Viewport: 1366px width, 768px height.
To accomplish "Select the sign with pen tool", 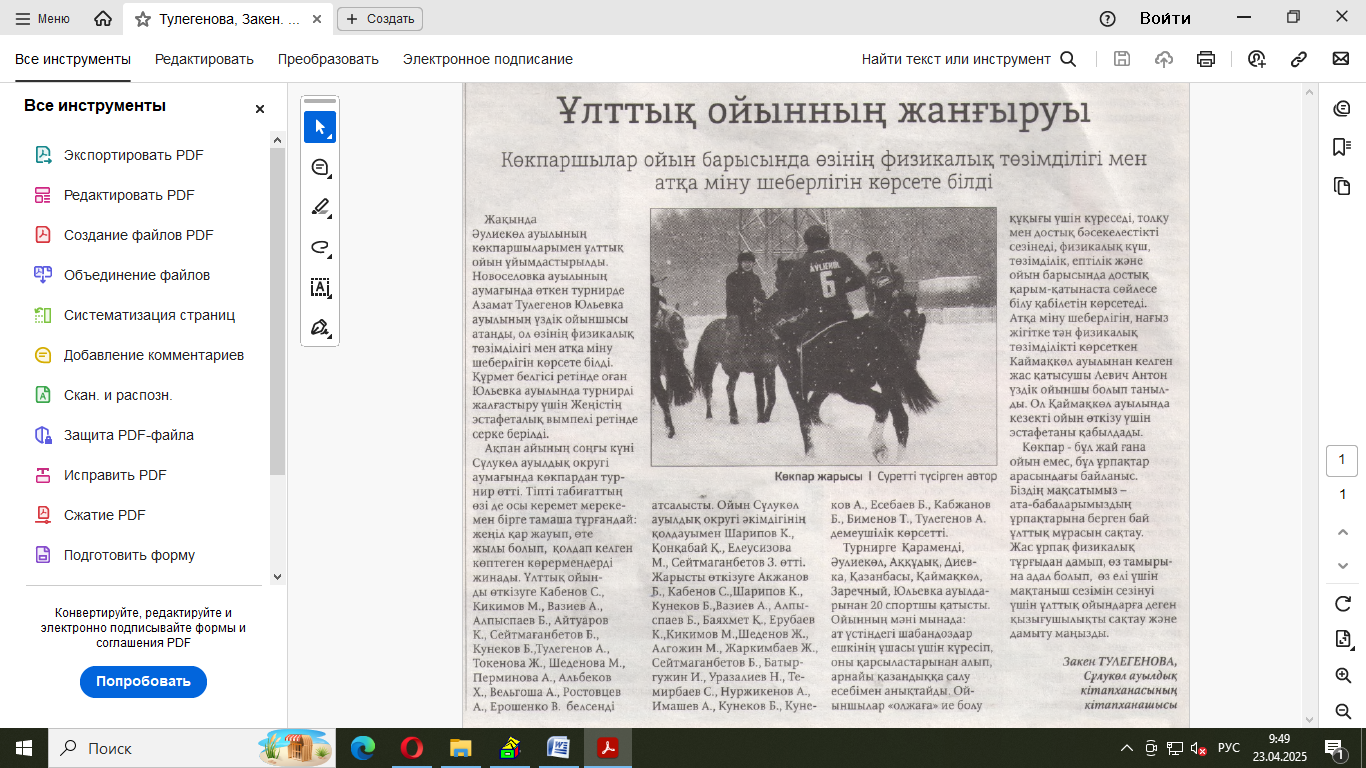I will pos(320,327).
